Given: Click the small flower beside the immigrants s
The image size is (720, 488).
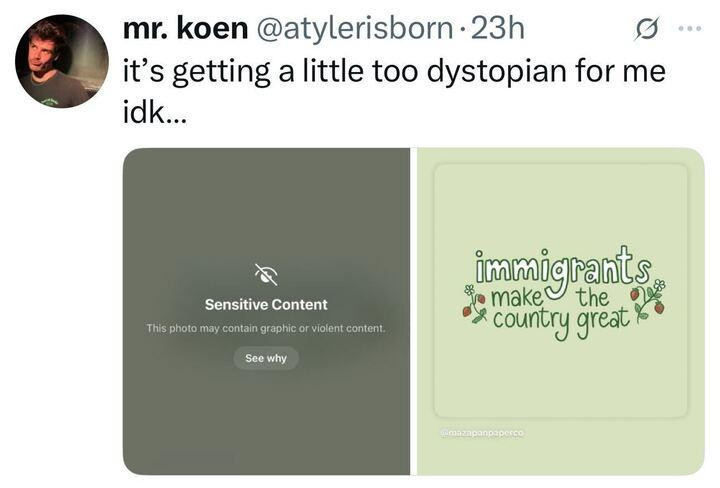Looking at the screenshot, I should pyautogui.click(x=660, y=284).
